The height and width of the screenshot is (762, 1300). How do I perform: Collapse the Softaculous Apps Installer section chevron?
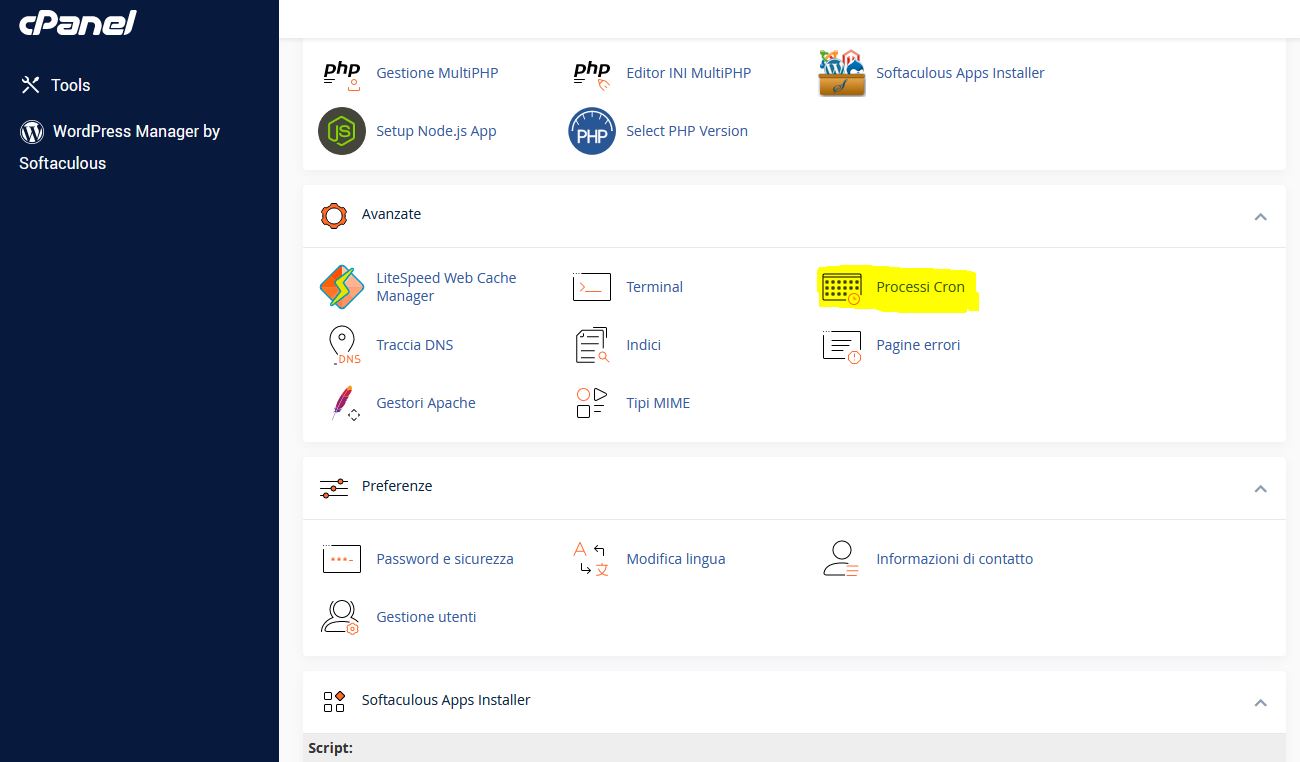[1260, 702]
